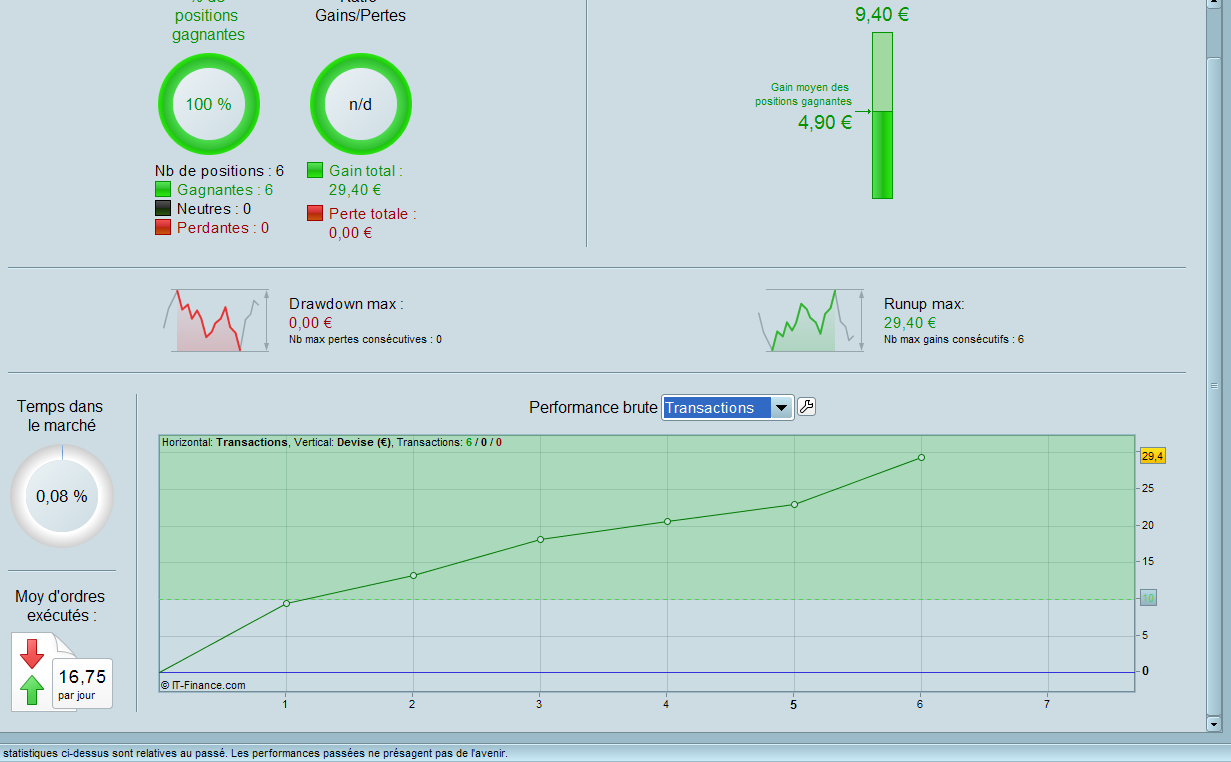Click the data point at transaction 2
1231x762 pixels.
pyautogui.click(x=413, y=575)
